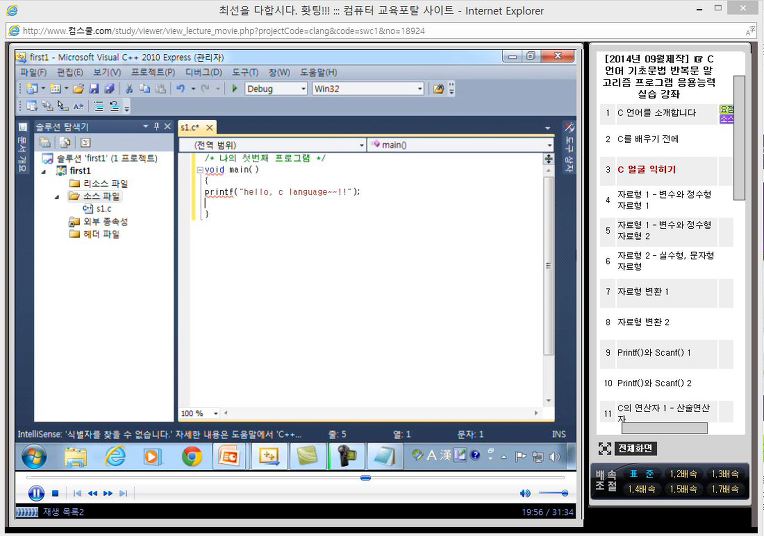Click the Cut scissors toolbar icon
This screenshot has height=536, width=764.
click(x=129, y=89)
